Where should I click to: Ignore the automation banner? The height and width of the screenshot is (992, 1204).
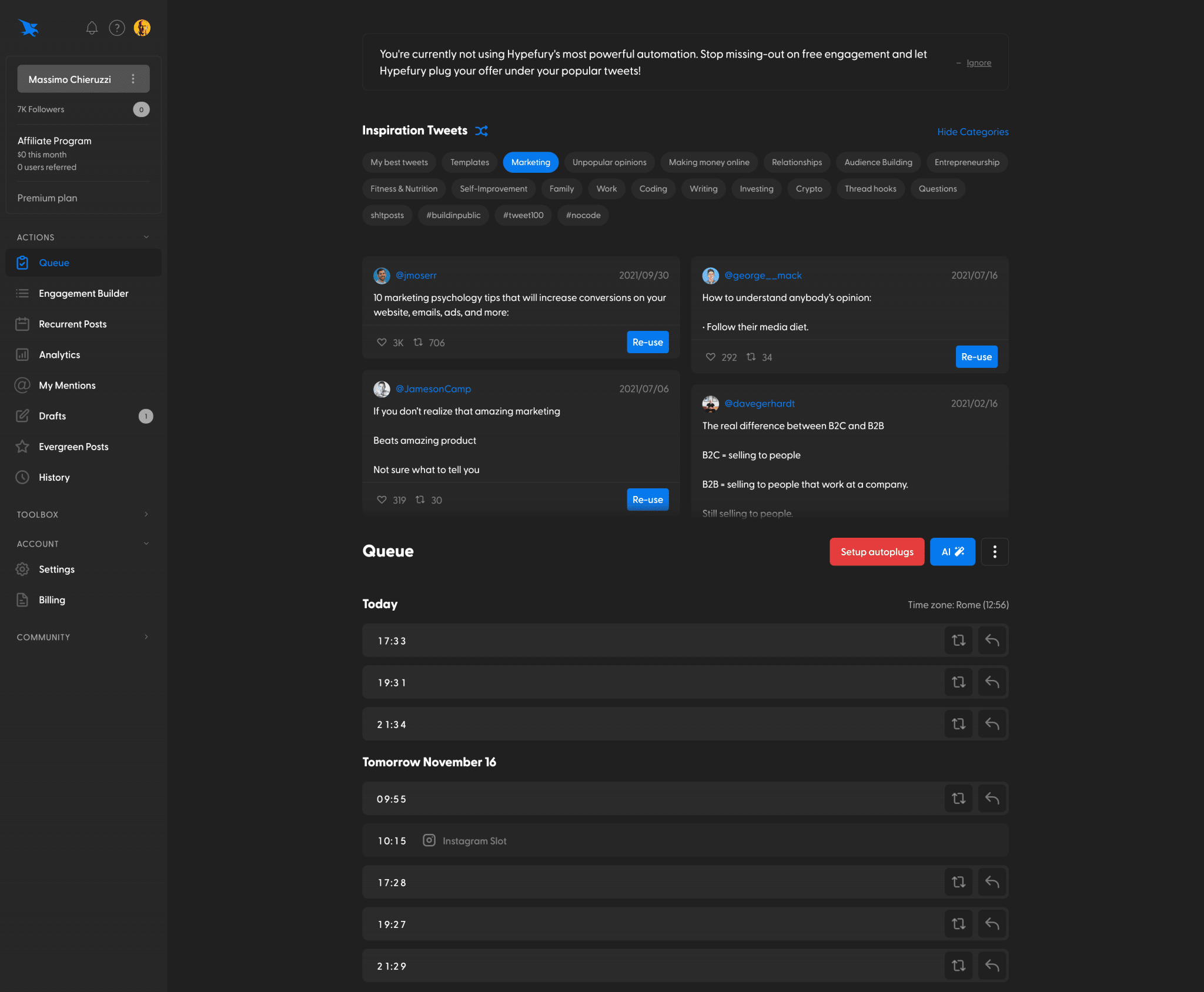pyautogui.click(x=979, y=63)
